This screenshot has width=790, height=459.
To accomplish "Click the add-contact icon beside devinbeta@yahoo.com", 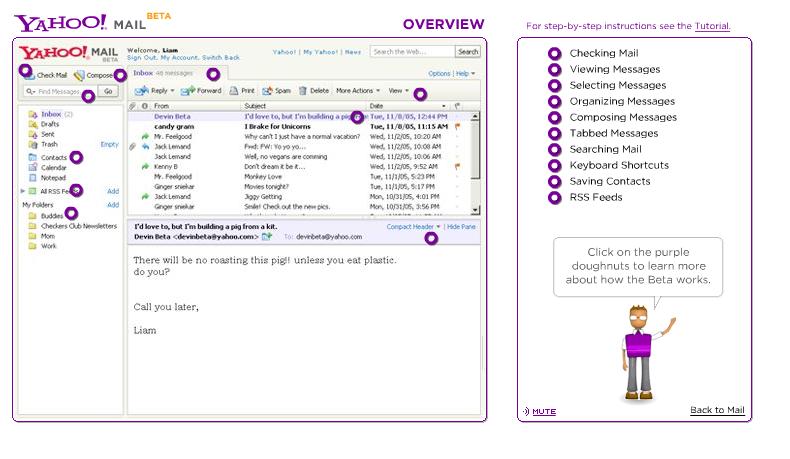I will [267, 237].
